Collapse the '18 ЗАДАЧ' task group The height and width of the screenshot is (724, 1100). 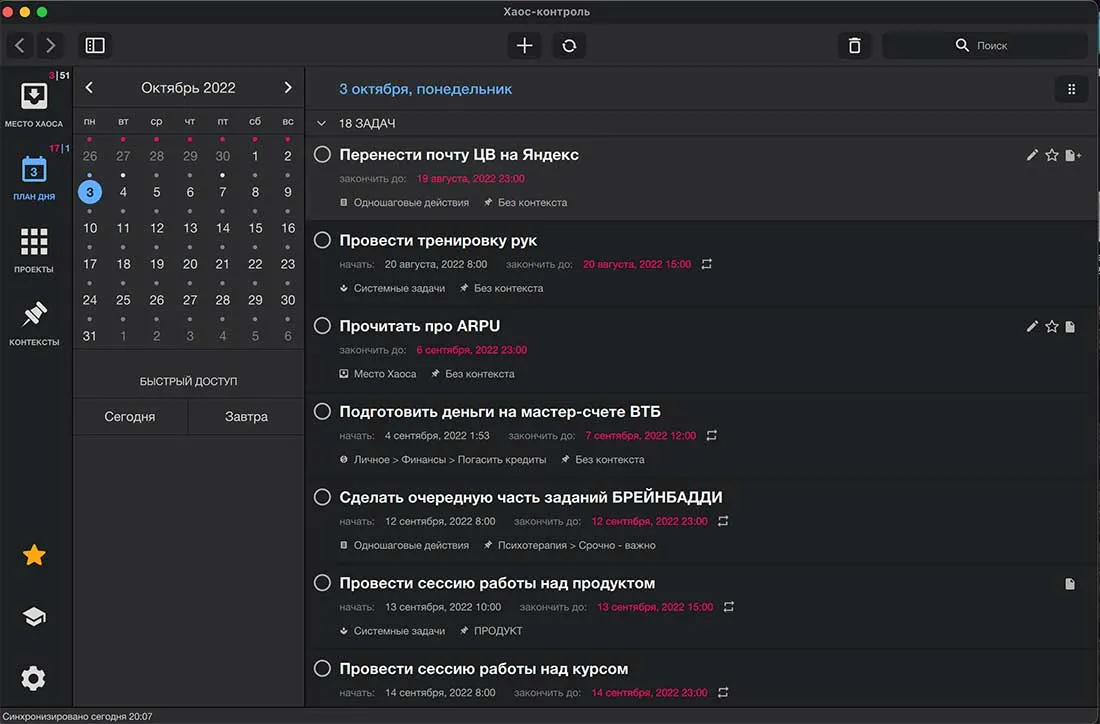[x=321, y=123]
